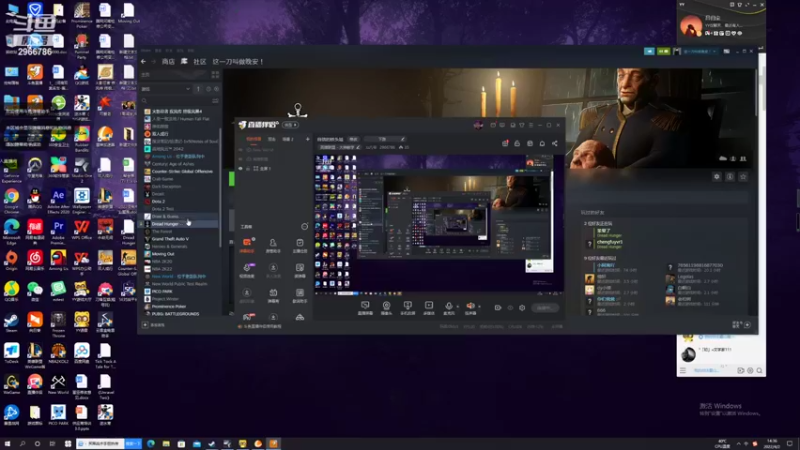Switch Steam library to grid view icon
The height and width of the screenshot is (450, 800).
coord(215,74)
